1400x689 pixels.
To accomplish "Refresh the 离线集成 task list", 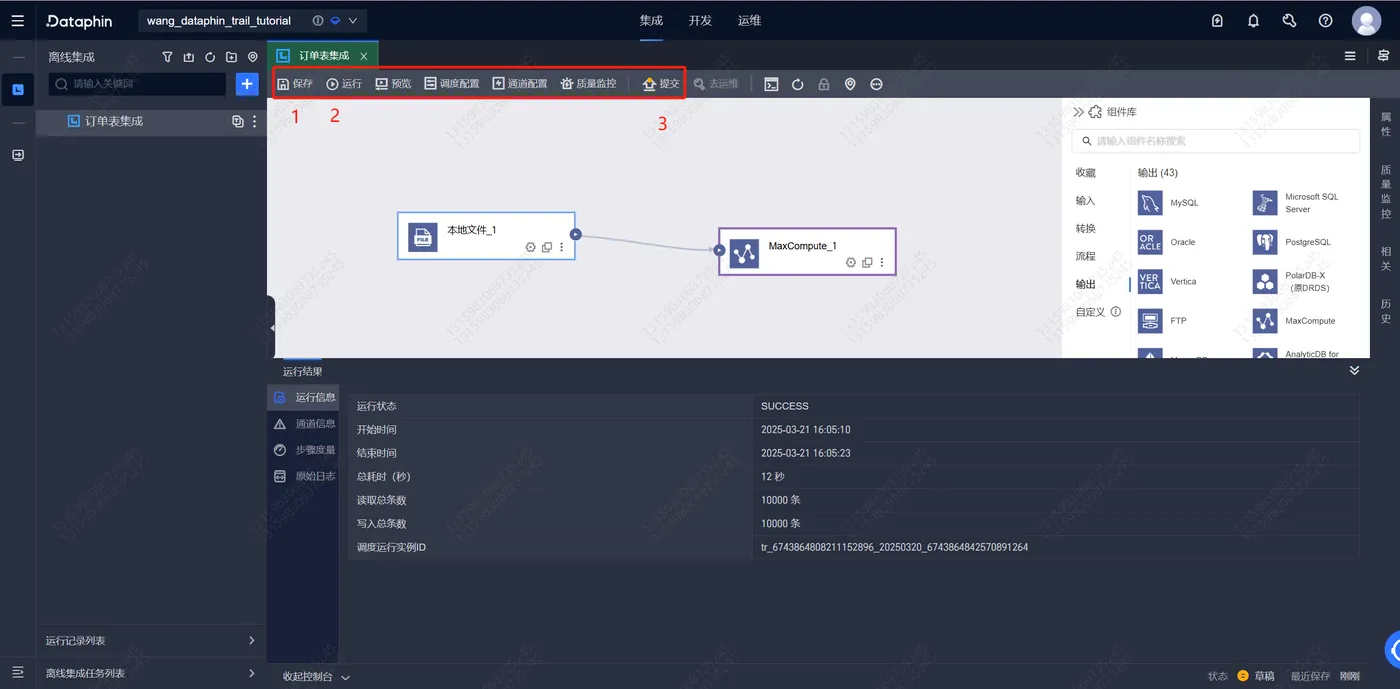I will coord(210,57).
